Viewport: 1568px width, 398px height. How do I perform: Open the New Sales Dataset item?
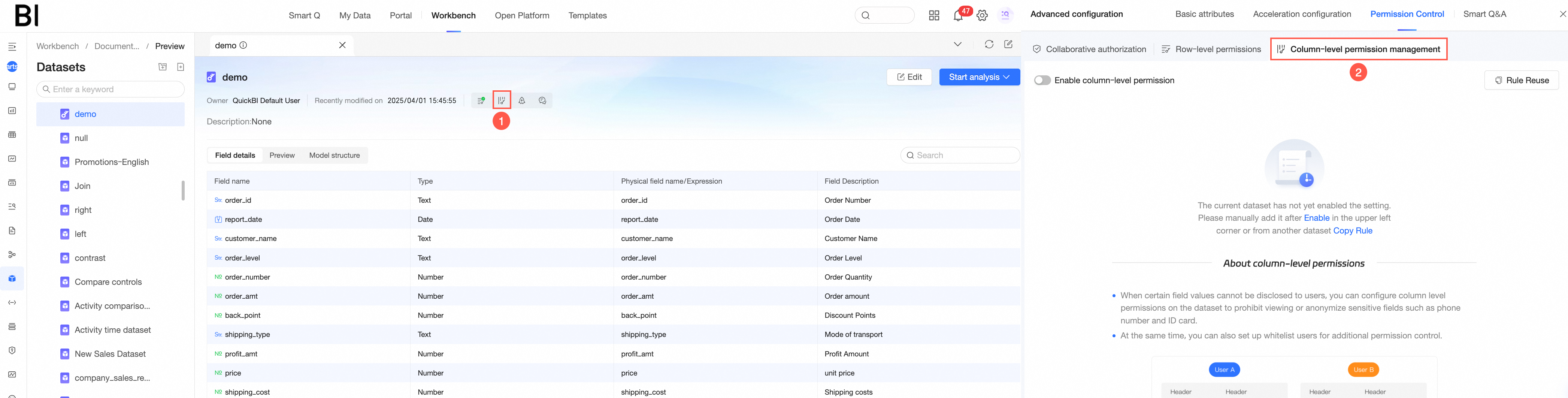click(x=110, y=354)
